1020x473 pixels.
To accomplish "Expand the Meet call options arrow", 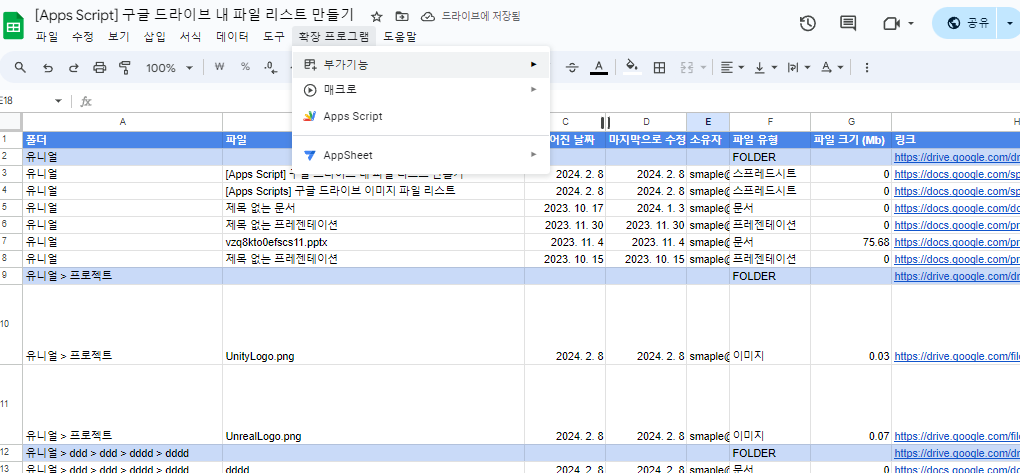I will pos(911,23).
